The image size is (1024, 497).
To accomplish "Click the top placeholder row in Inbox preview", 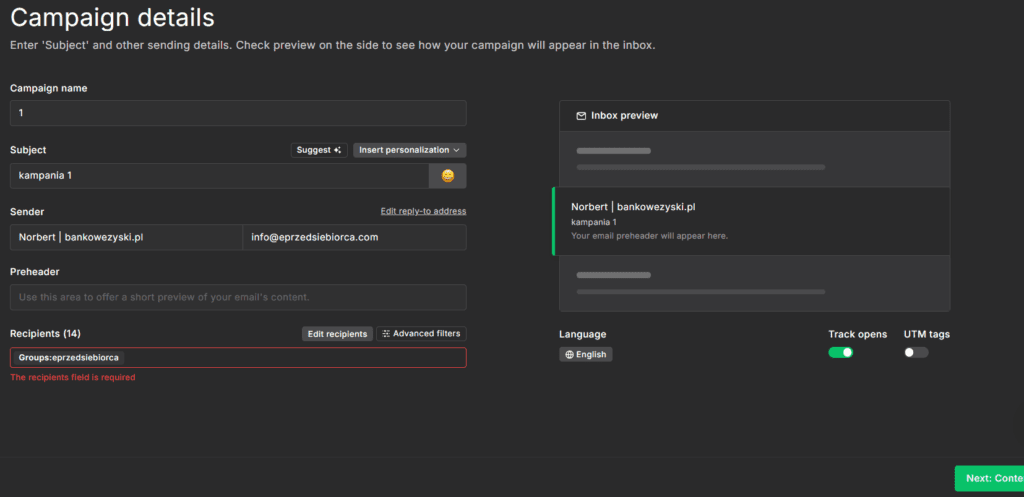I will [750, 158].
